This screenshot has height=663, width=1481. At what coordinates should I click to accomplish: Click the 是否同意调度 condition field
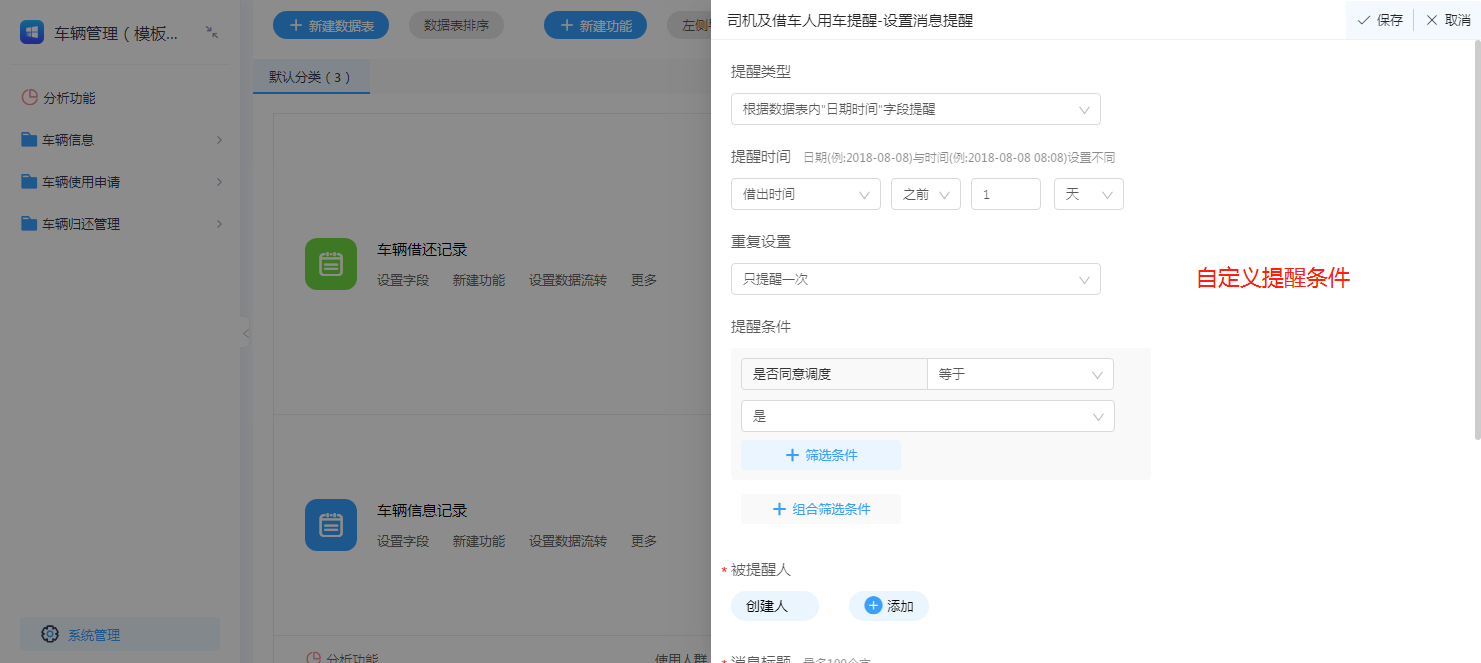click(834, 374)
